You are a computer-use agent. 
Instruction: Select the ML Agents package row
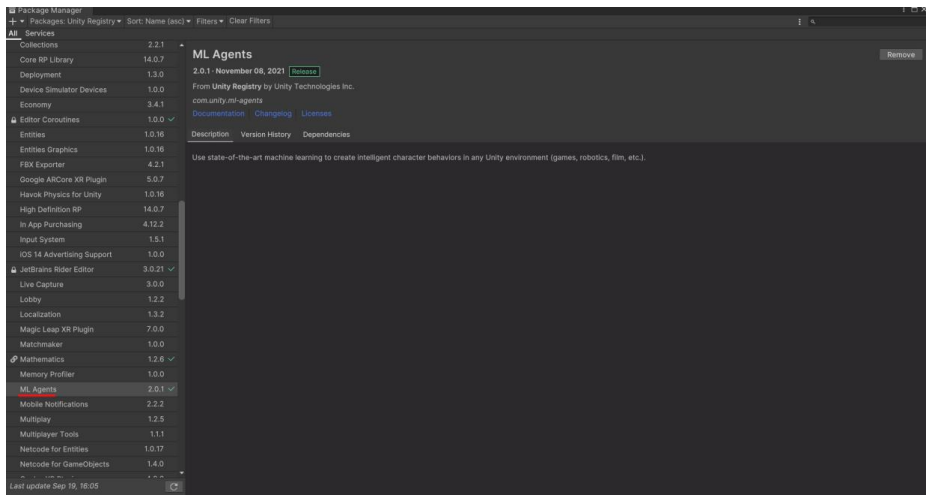click(92, 389)
